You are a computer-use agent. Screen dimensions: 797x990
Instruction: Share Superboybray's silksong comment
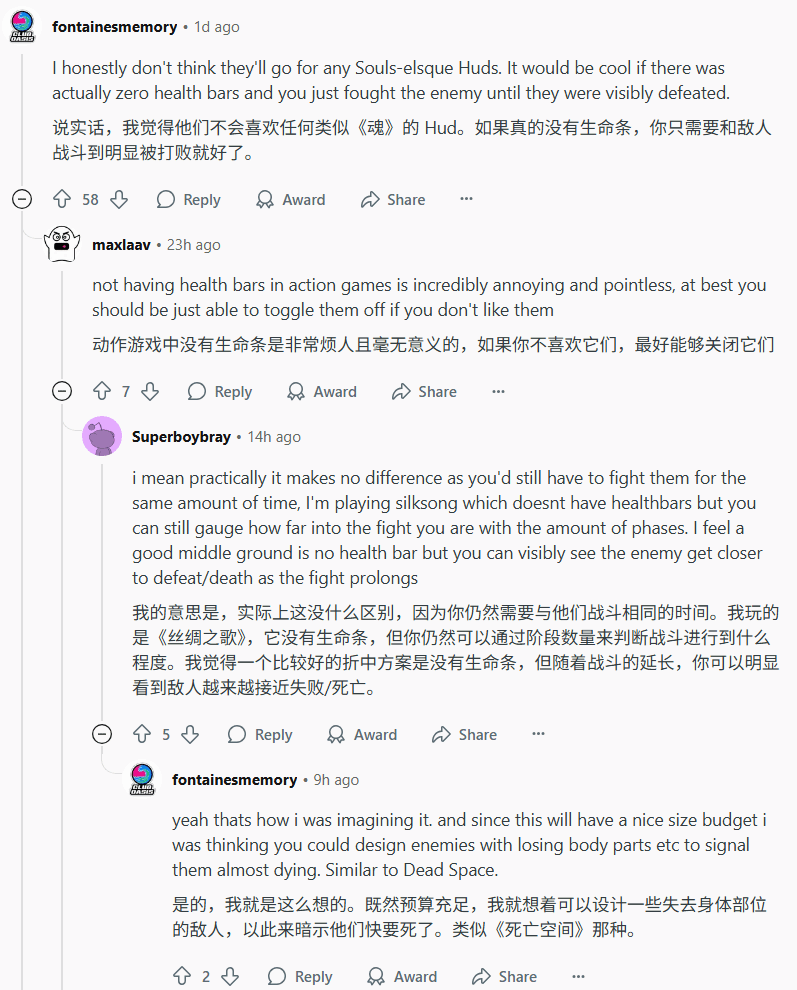pos(464,734)
